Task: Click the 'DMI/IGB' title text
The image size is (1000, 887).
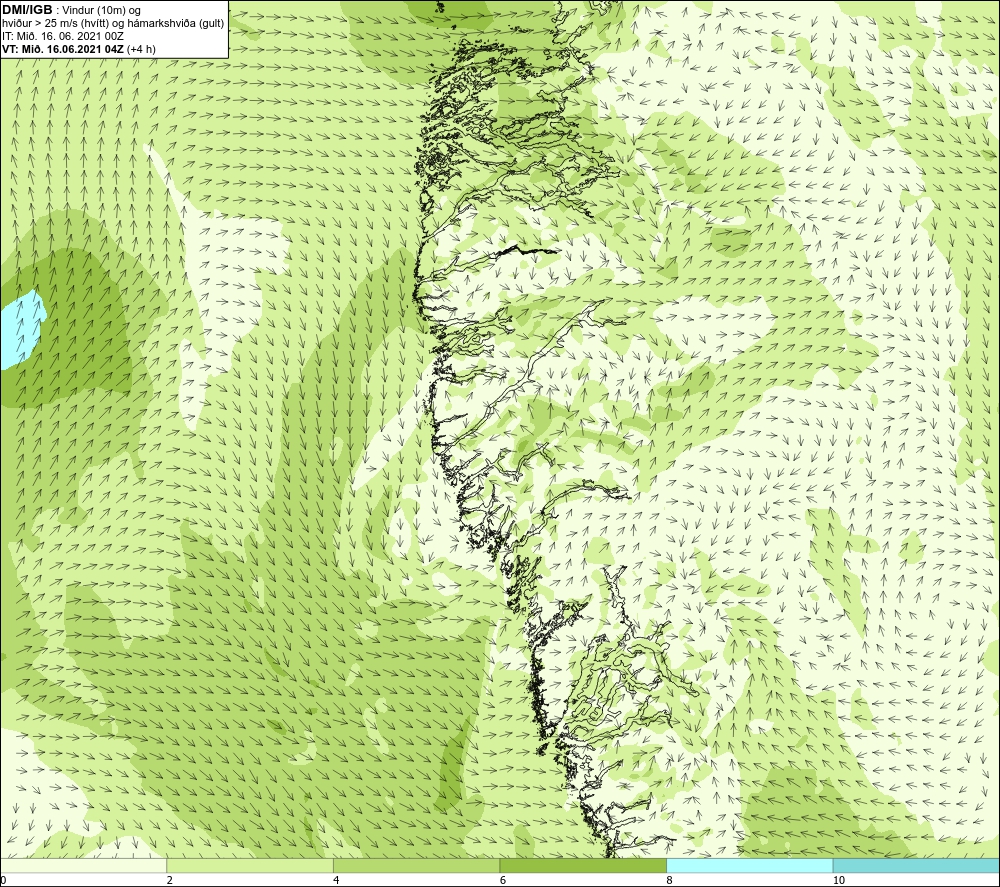Action: 27,10
